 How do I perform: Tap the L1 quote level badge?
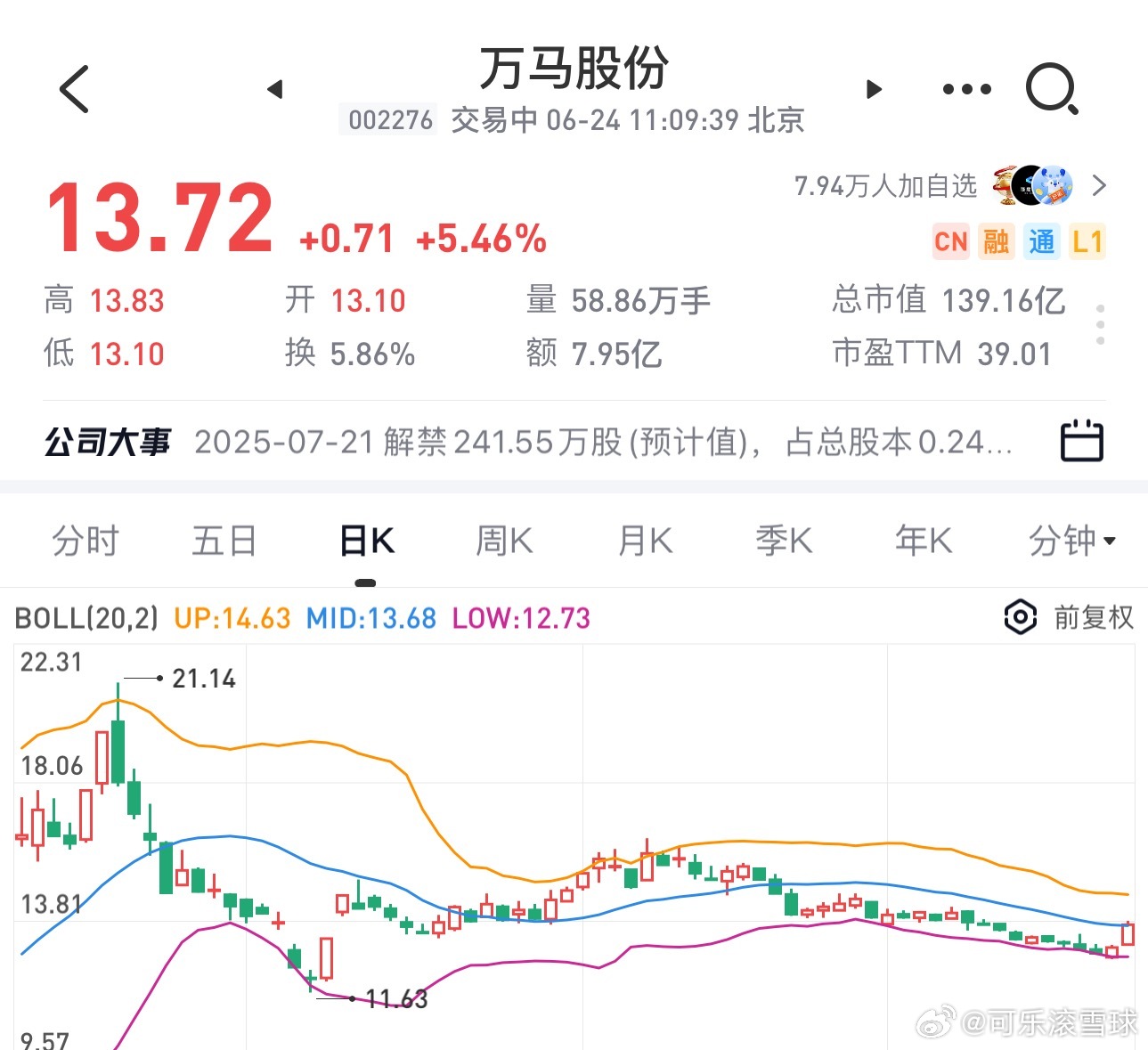(1087, 241)
